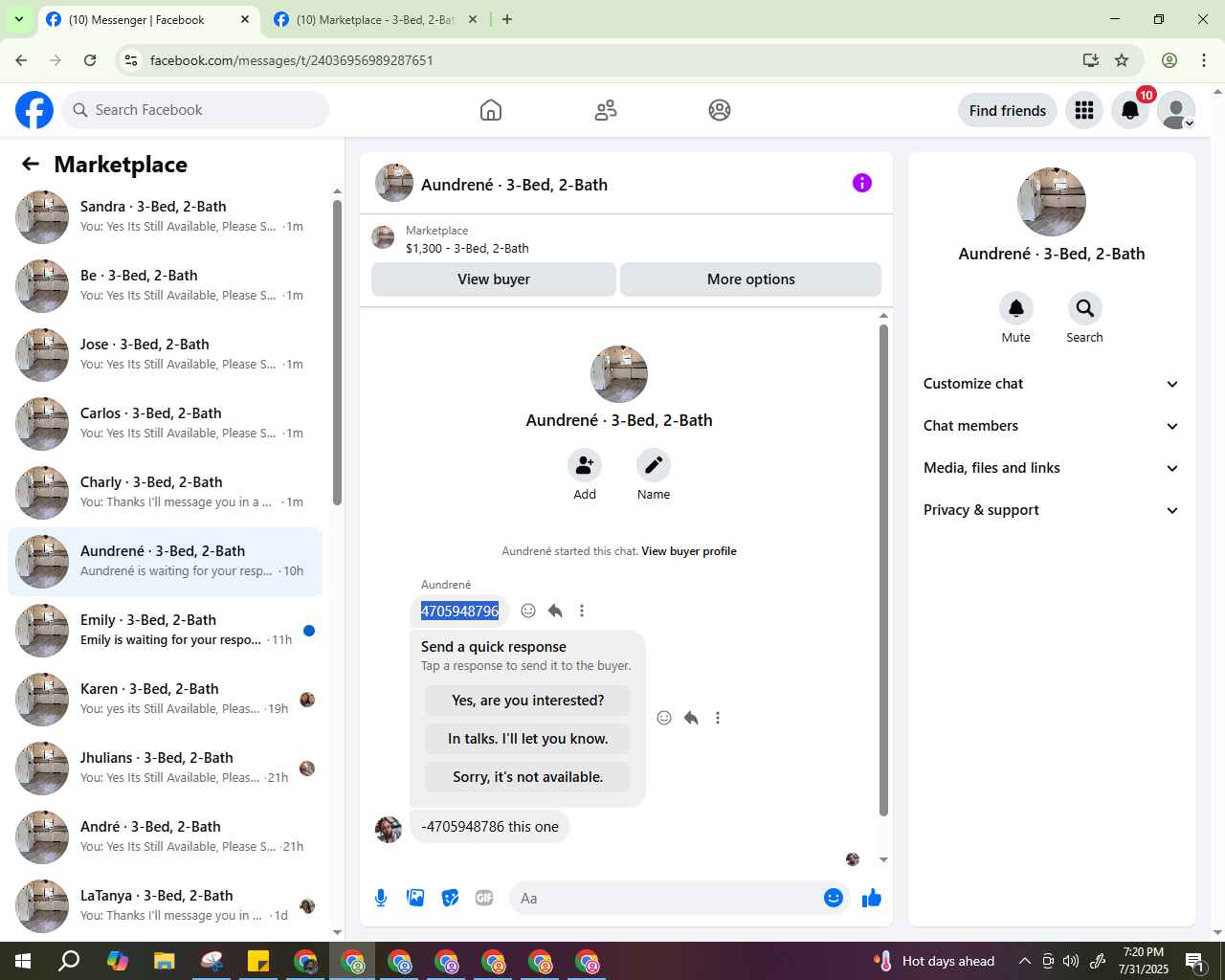This screenshot has height=980, width=1225.
Task: Add people to the Aundrené chat
Action: tap(585, 465)
